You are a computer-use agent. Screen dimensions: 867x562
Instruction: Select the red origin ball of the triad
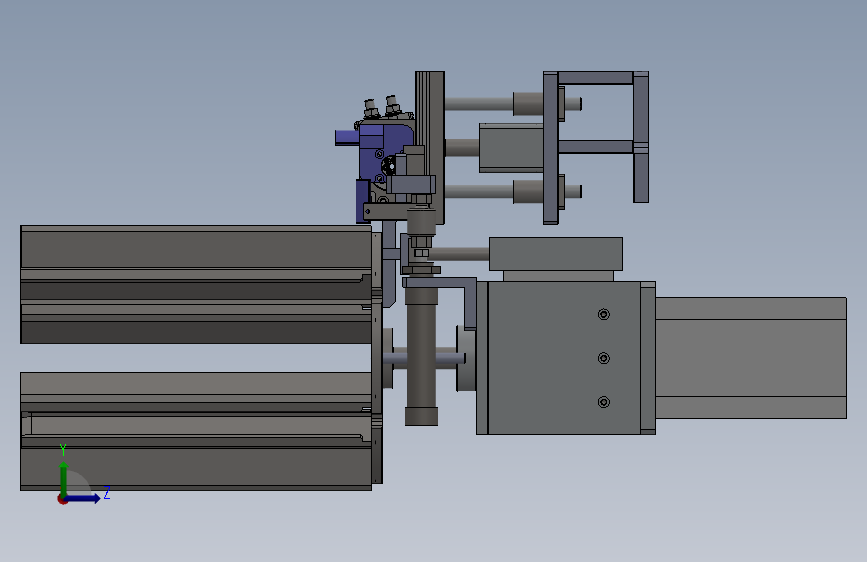click(62, 499)
